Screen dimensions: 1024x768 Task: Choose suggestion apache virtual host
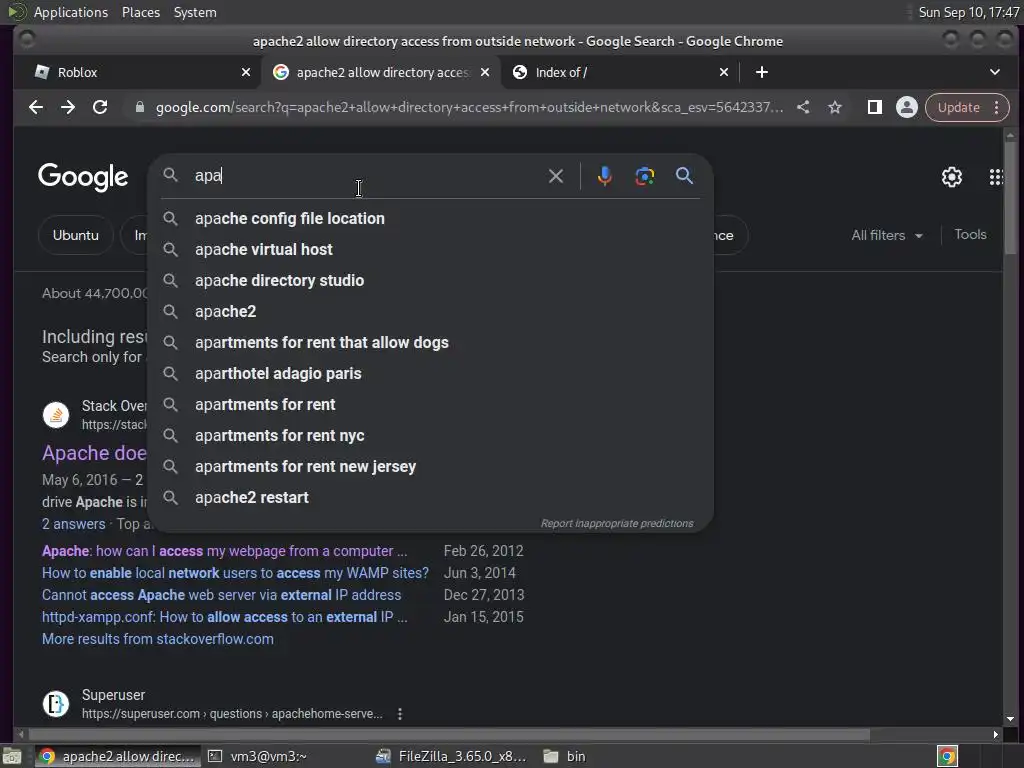click(x=431, y=249)
